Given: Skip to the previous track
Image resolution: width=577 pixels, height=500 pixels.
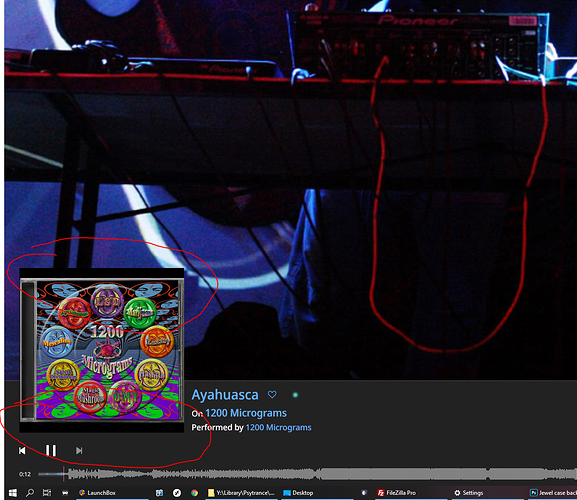Looking at the screenshot, I should click(22, 450).
